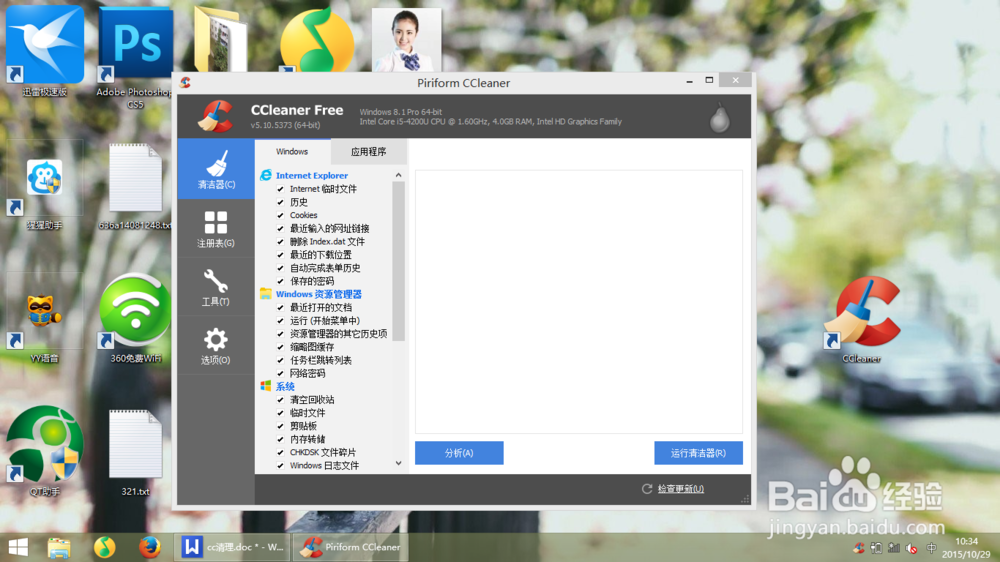This screenshot has width=1000, height=562.
Task: Uncheck the 最近输入的网址链接 checkbox
Action: (281, 228)
